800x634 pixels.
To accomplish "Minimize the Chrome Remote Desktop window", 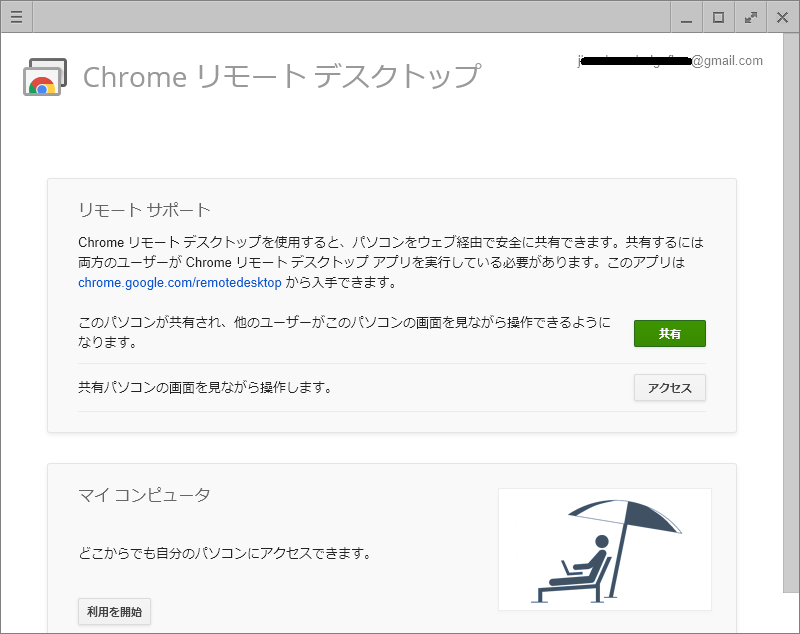I will pyautogui.click(x=687, y=17).
